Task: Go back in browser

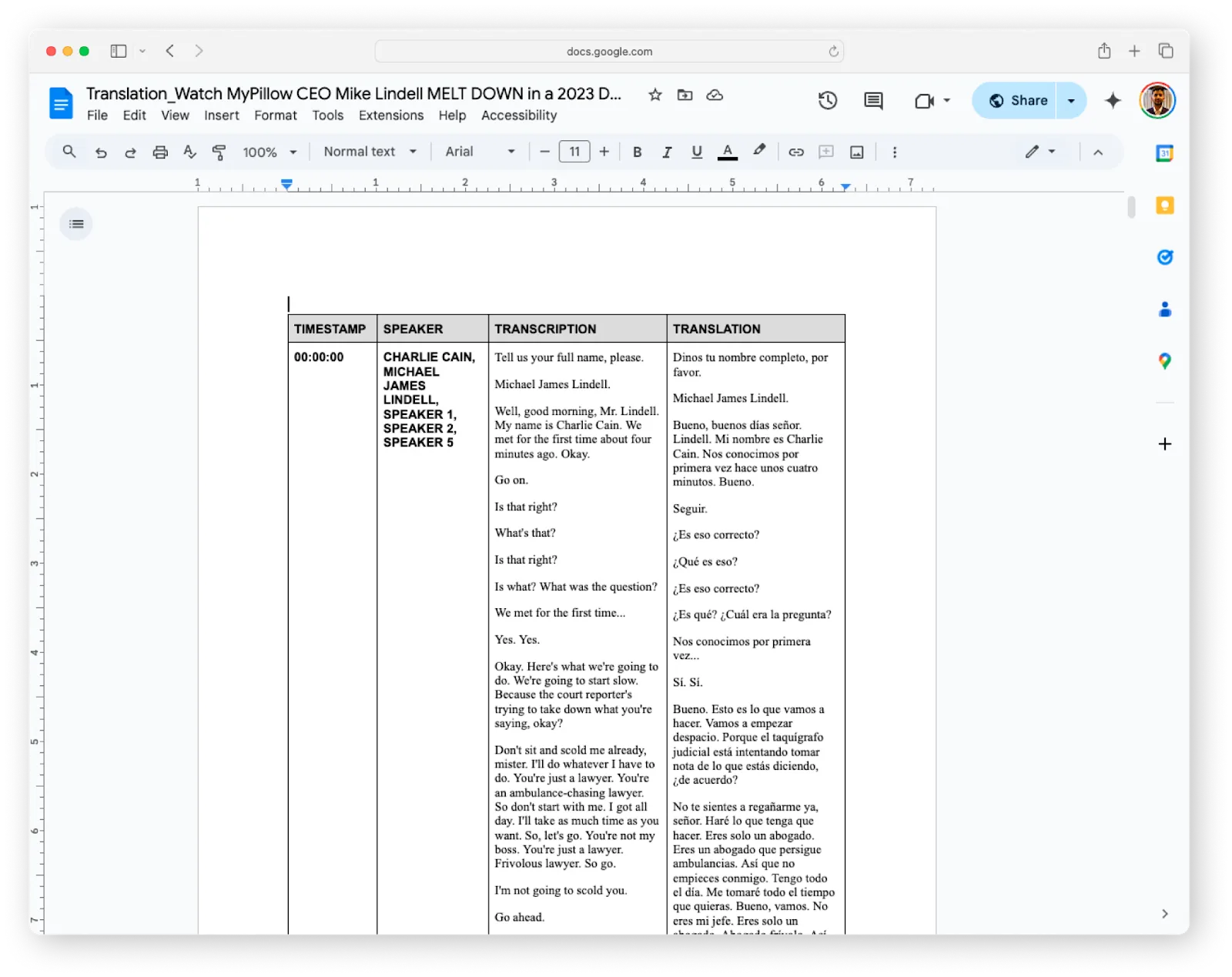Action: point(170,52)
